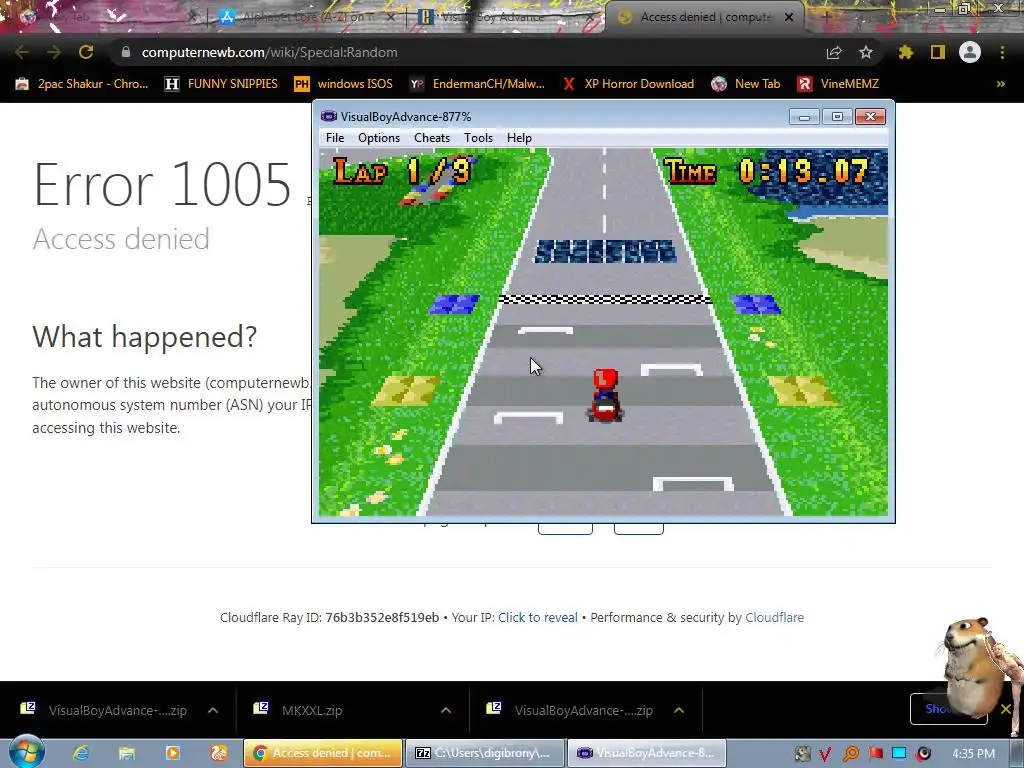The width and height of the screenshot is (1024, 768).
Task: Open the VisualBoyAdvance Cheats menu
Action: pos(432,138)
